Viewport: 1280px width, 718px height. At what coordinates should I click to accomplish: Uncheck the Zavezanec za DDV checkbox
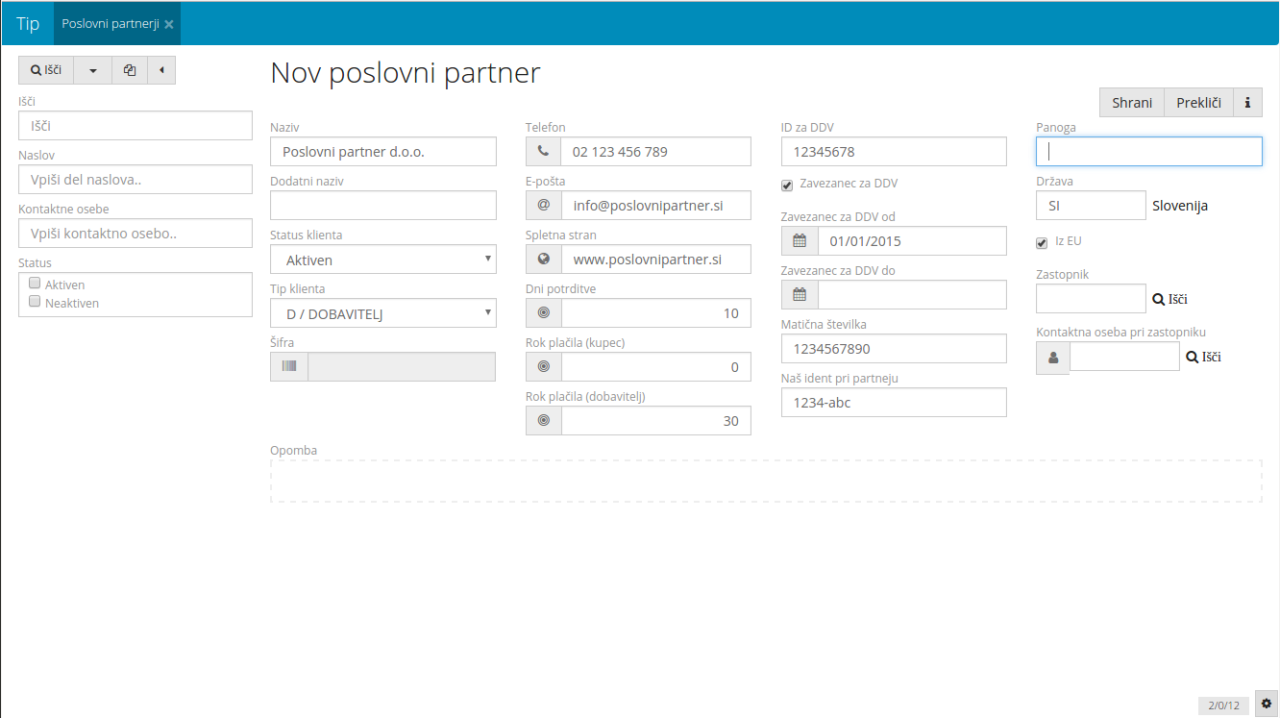coord(787,185)
